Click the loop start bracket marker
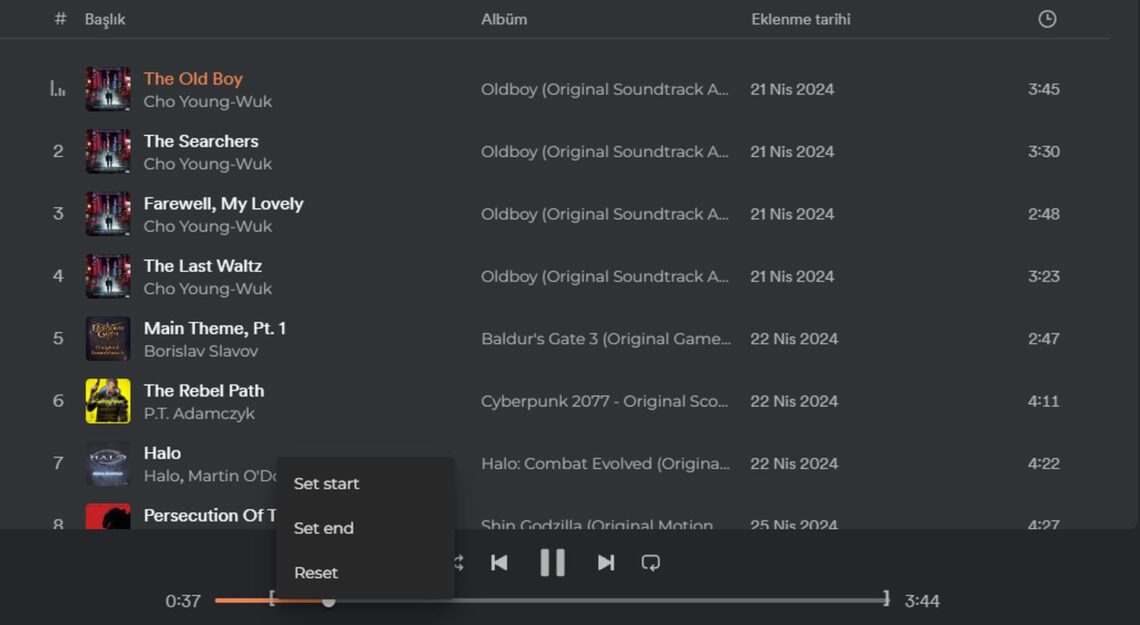The width and height of the screenshot is (1140, 625). tap(271, 598)
